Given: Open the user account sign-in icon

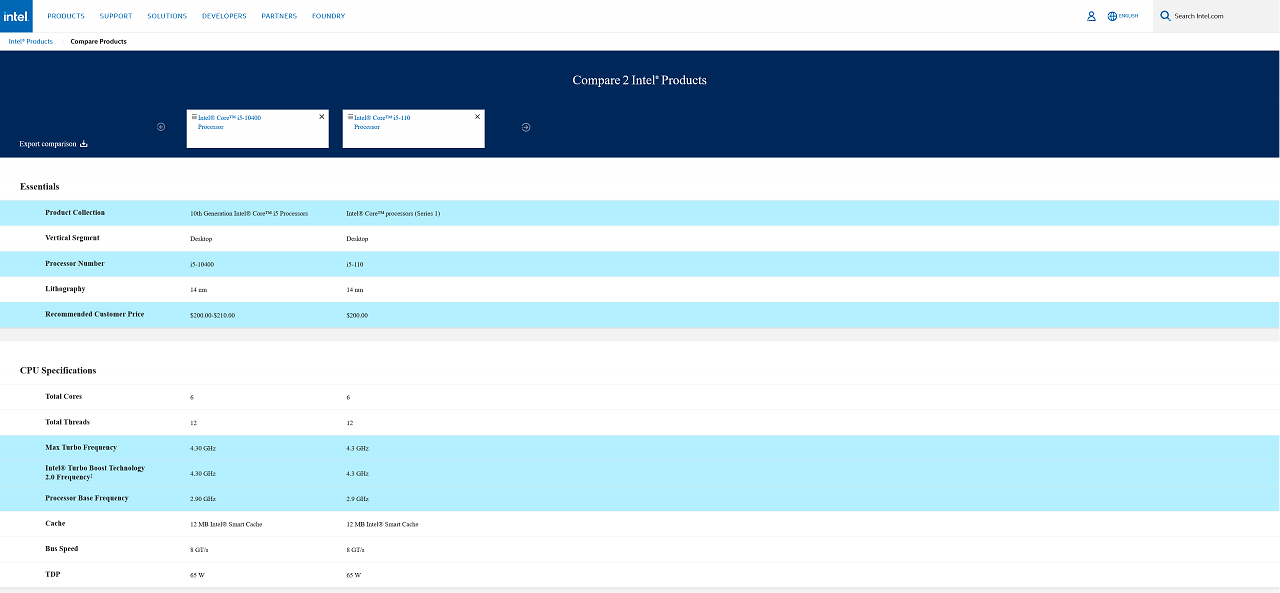Looking at the screenshot, I should click(x=1091, y=16).
